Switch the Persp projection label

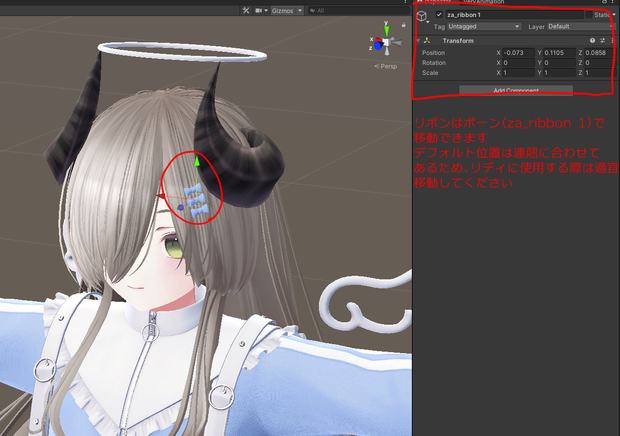coord(386,66)
